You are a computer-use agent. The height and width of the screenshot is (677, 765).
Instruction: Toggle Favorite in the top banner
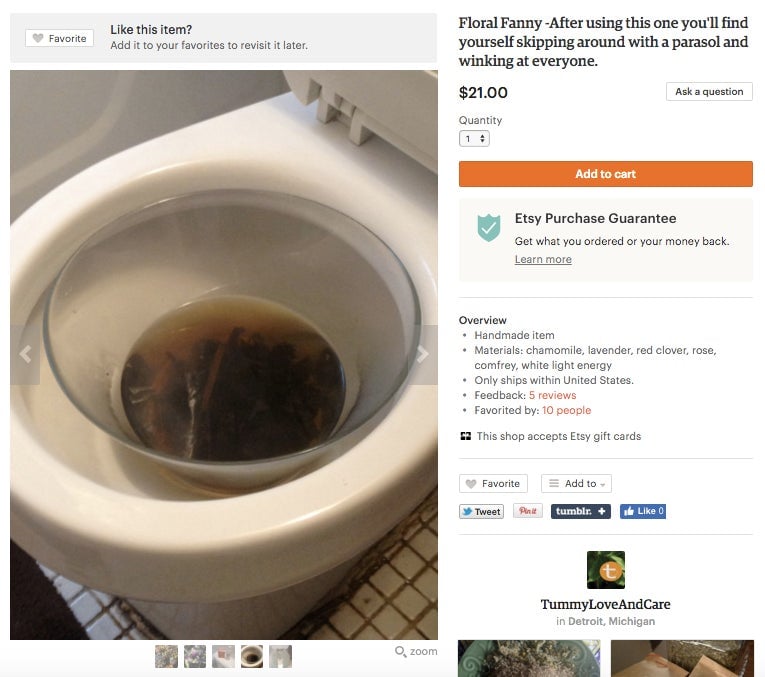tap(59, 38)
